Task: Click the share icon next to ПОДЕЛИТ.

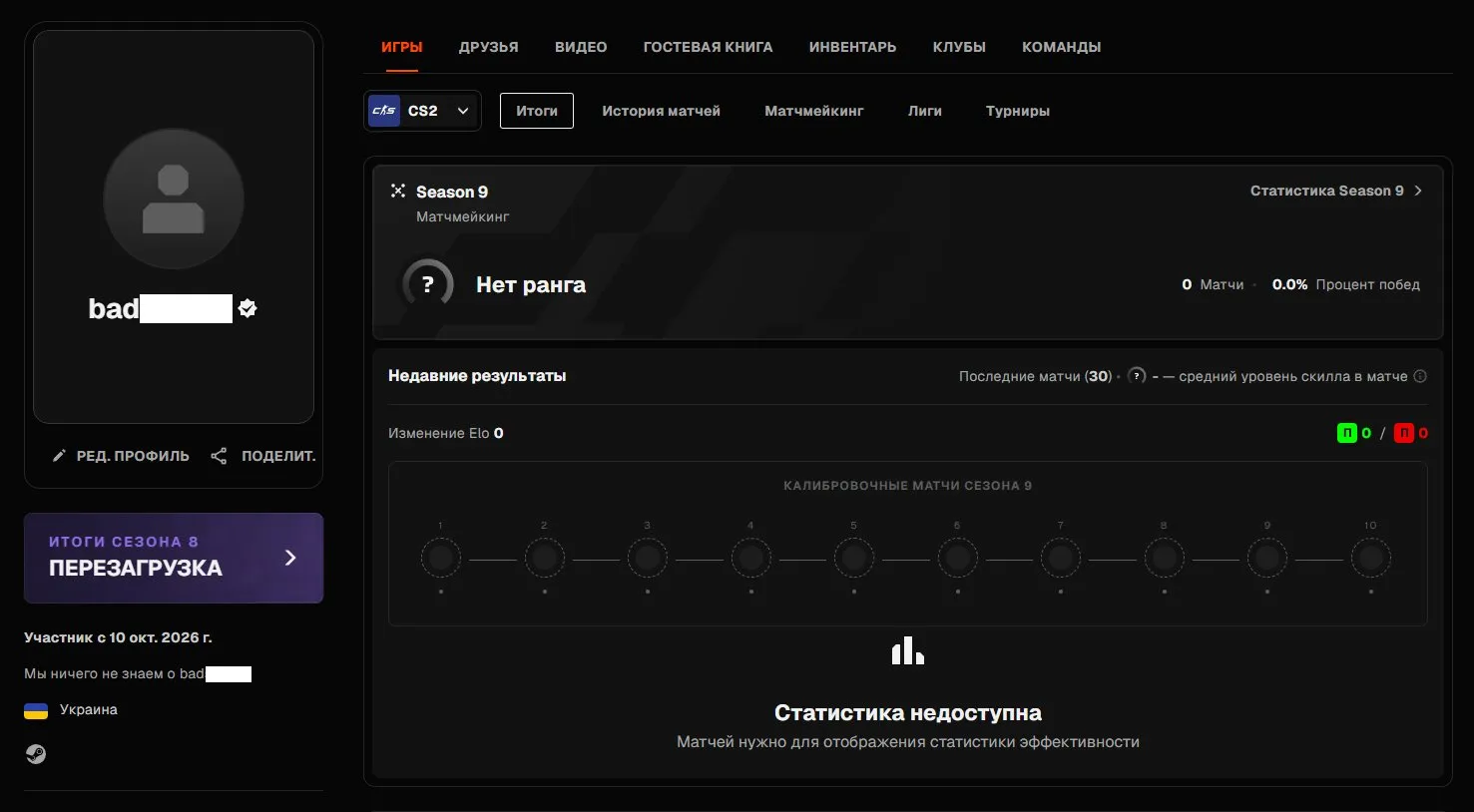Action: point(219,456)
